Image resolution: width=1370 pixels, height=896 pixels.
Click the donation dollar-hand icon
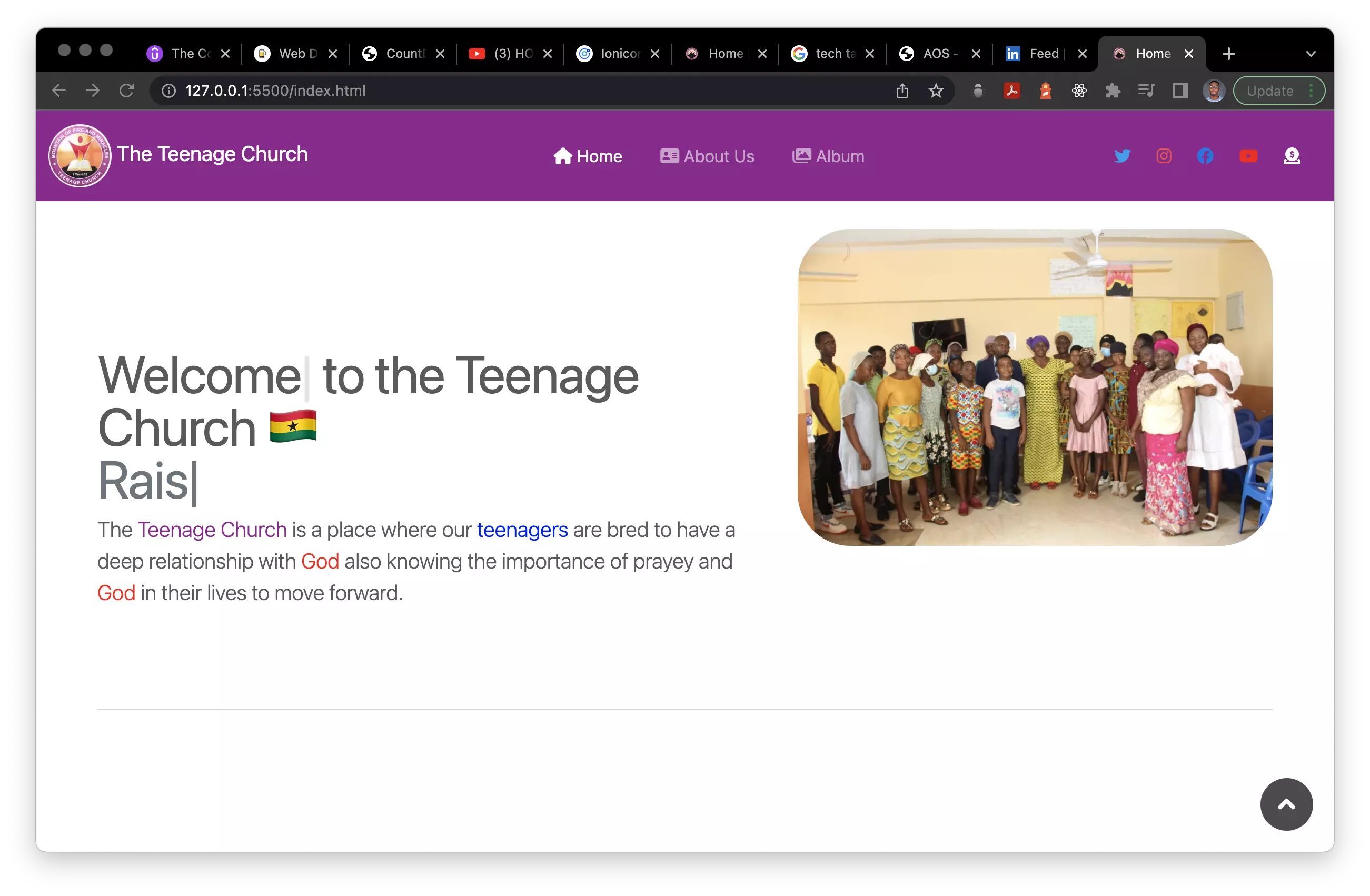tap(1292, 156)
